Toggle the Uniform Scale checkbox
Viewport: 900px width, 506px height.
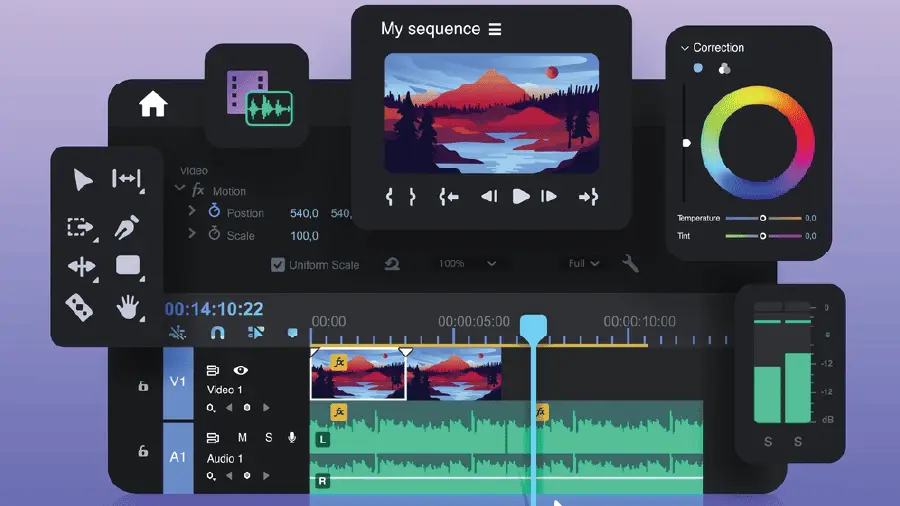pos(278,265)
